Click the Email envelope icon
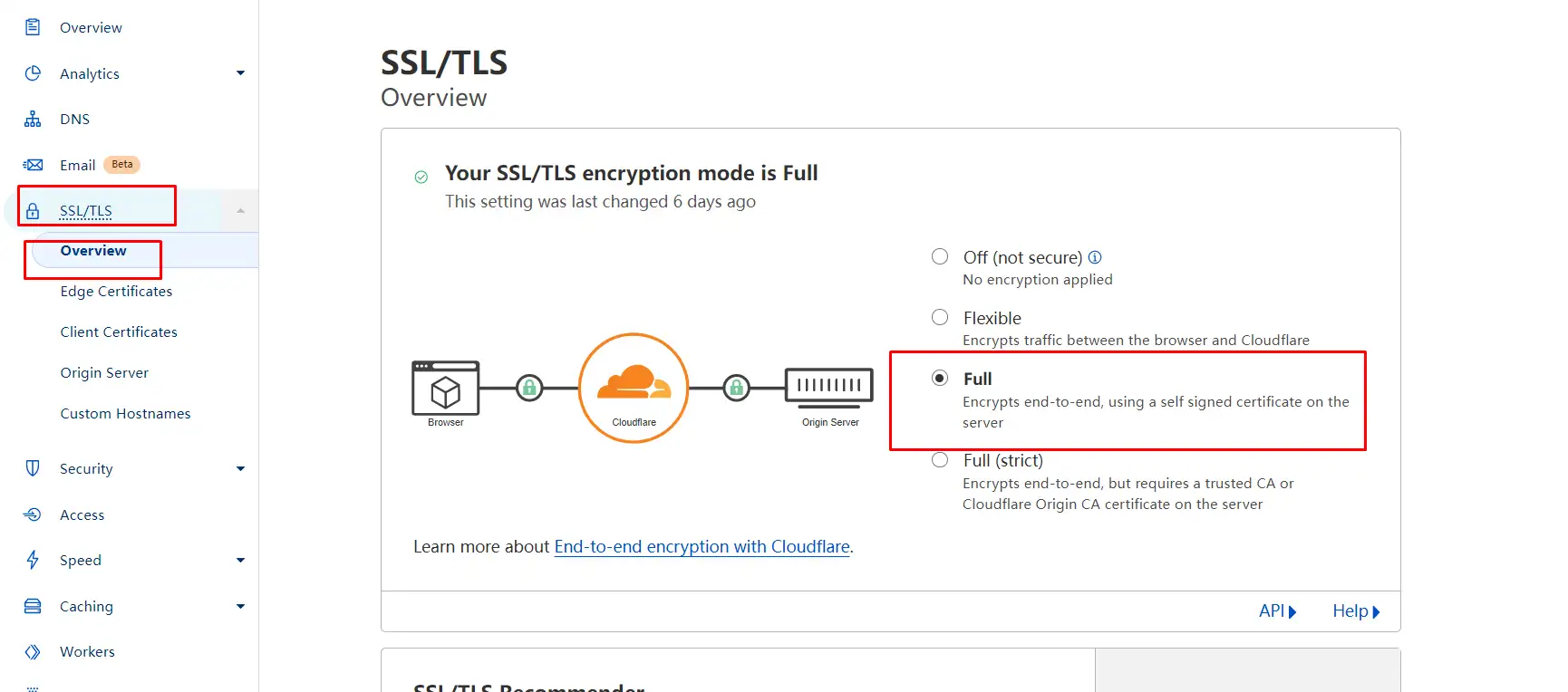The image size is (1568, 692). pyautogui.click(x=33, y=165)
